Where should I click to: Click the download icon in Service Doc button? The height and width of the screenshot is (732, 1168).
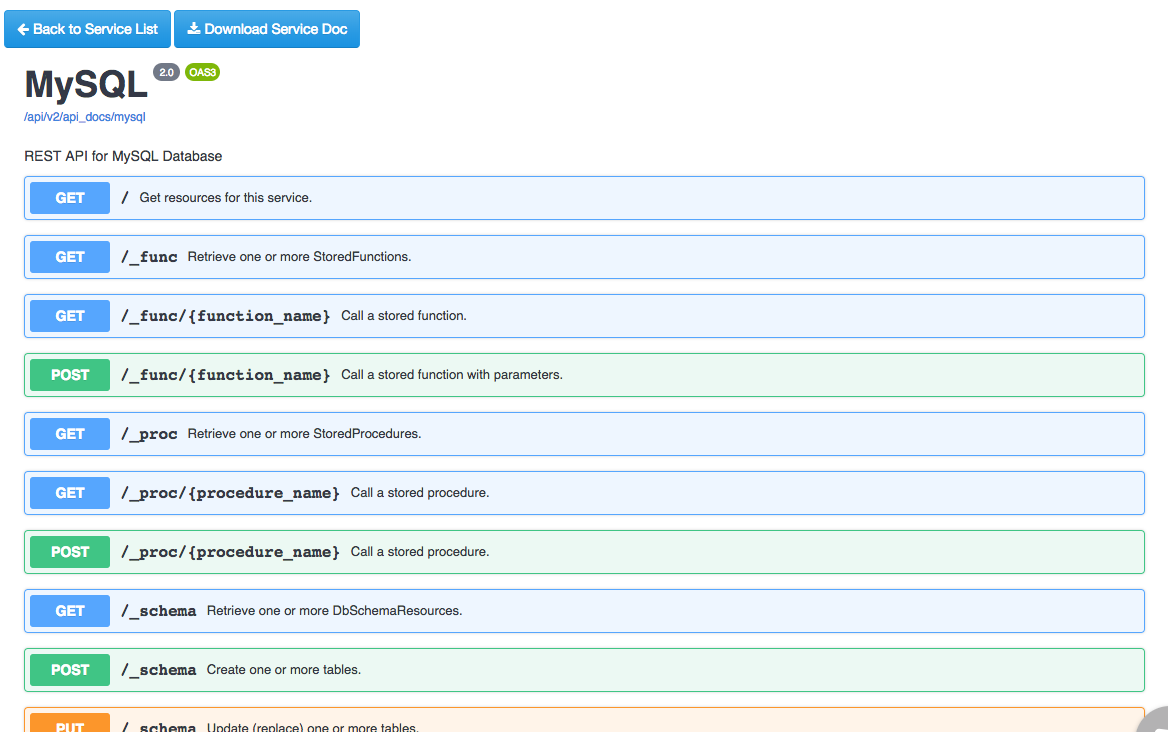194,29
